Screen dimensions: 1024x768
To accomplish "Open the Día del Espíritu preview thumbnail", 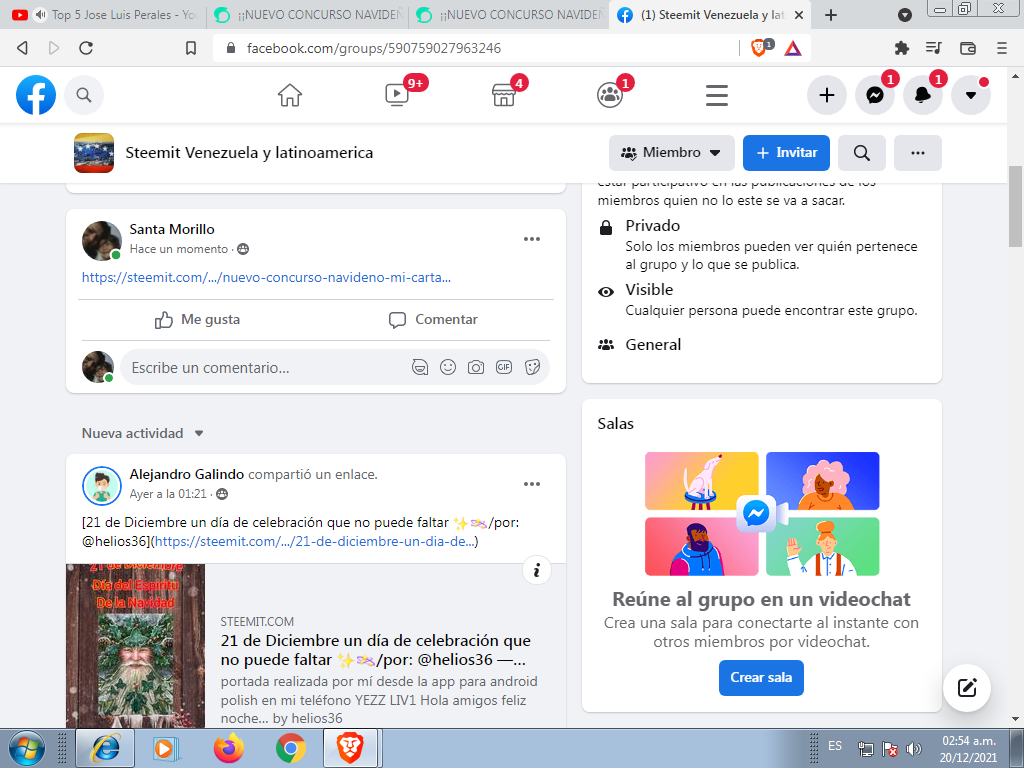I will tap(135, 646).
